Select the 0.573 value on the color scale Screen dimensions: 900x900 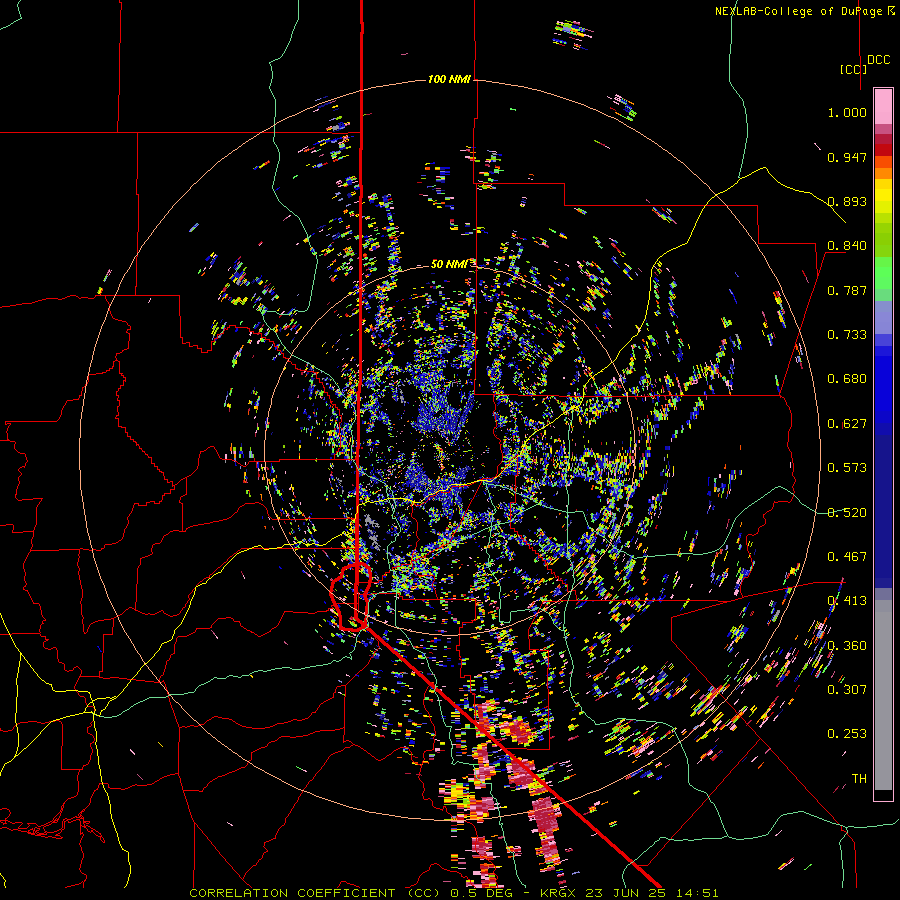847,468
